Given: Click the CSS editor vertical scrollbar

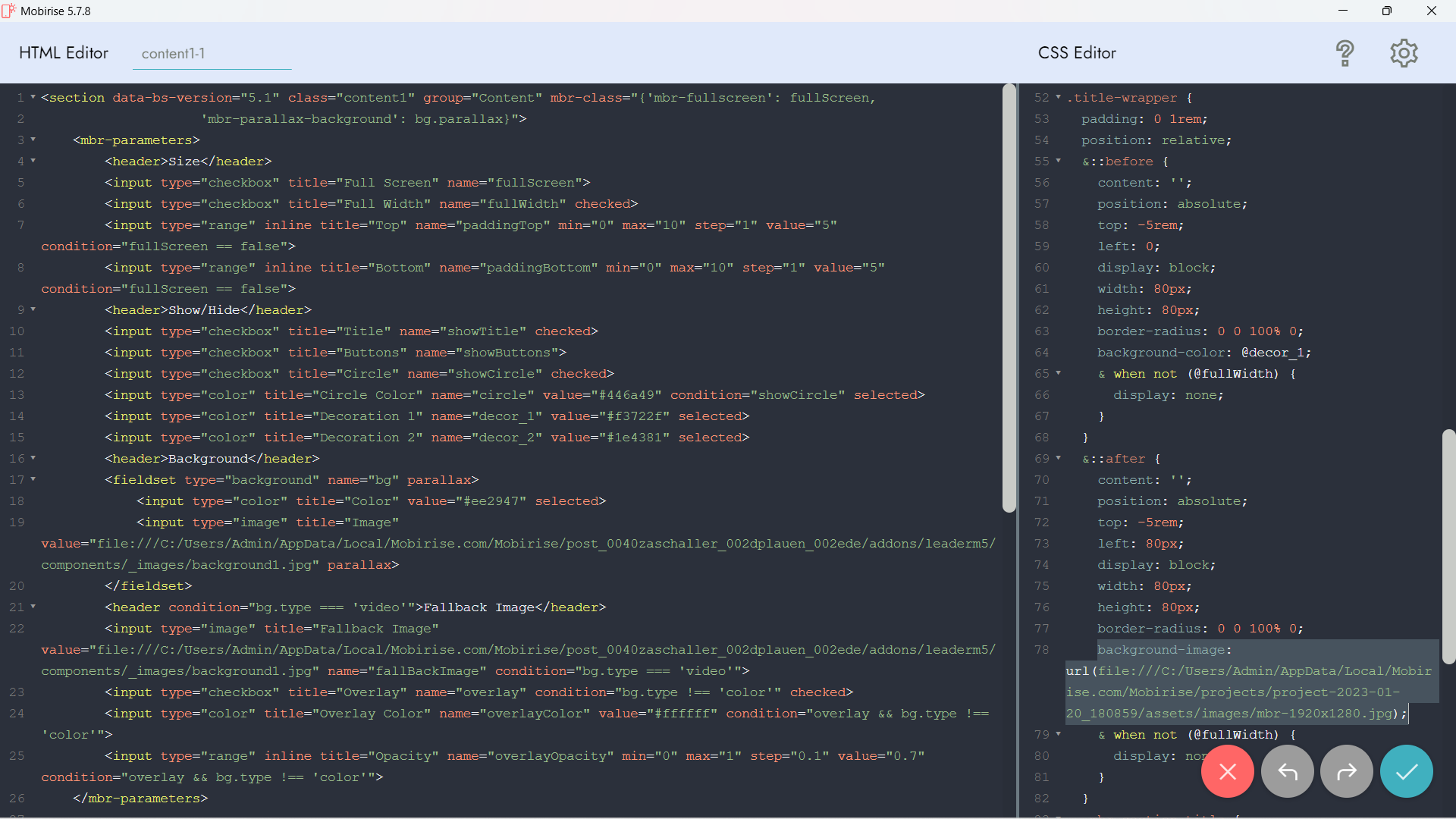Looking at the screenshot, I should (1448, 546).
